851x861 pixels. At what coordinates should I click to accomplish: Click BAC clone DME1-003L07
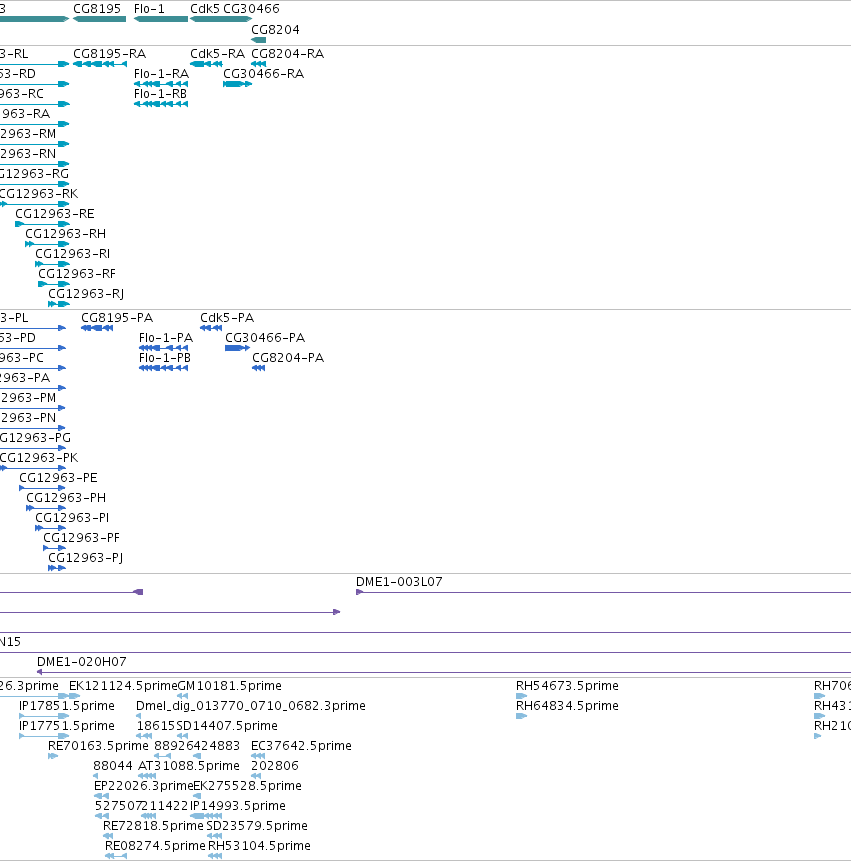coord(603,592)
